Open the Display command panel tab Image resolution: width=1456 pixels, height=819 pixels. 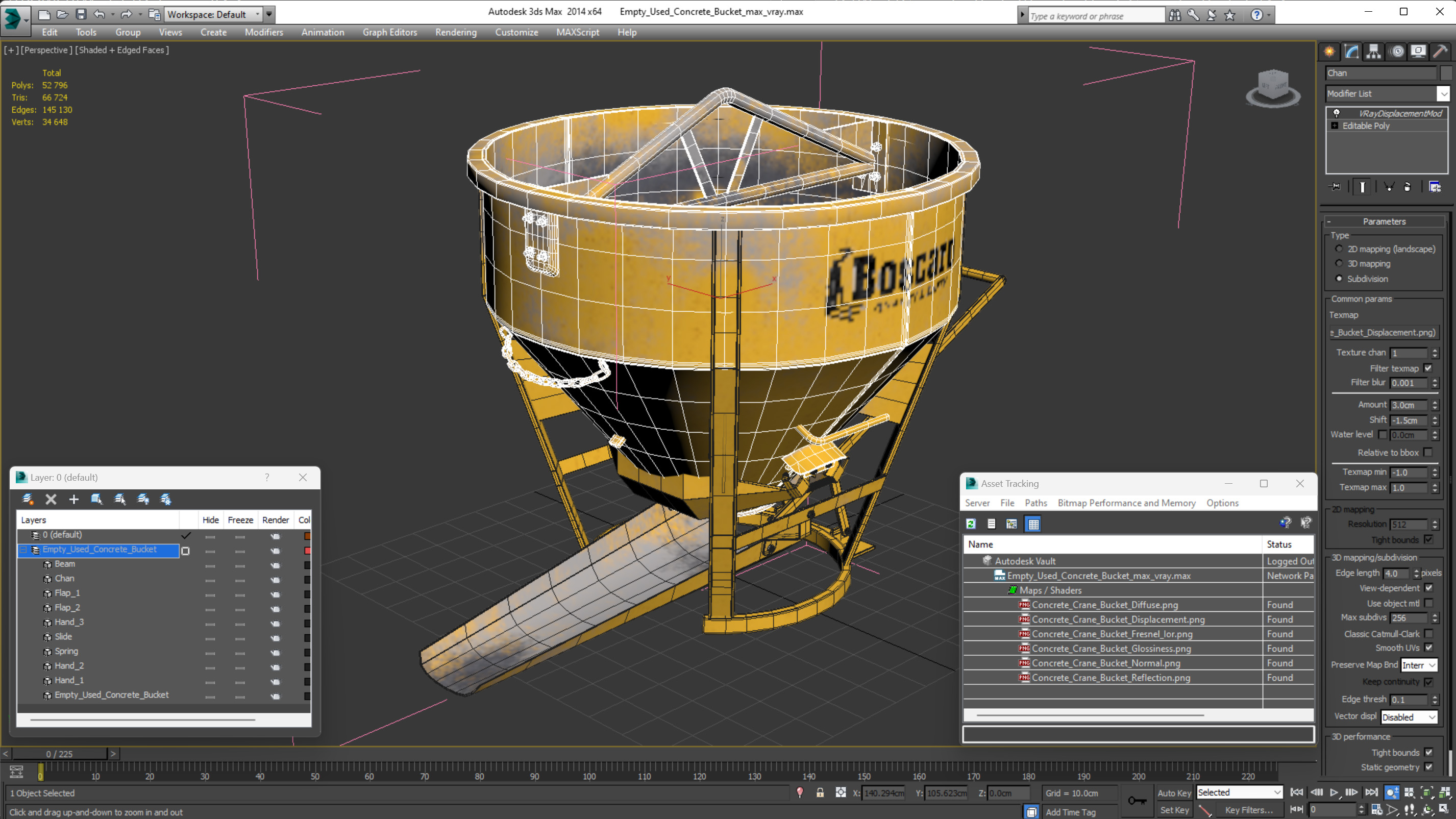[x=1418, y=52]
